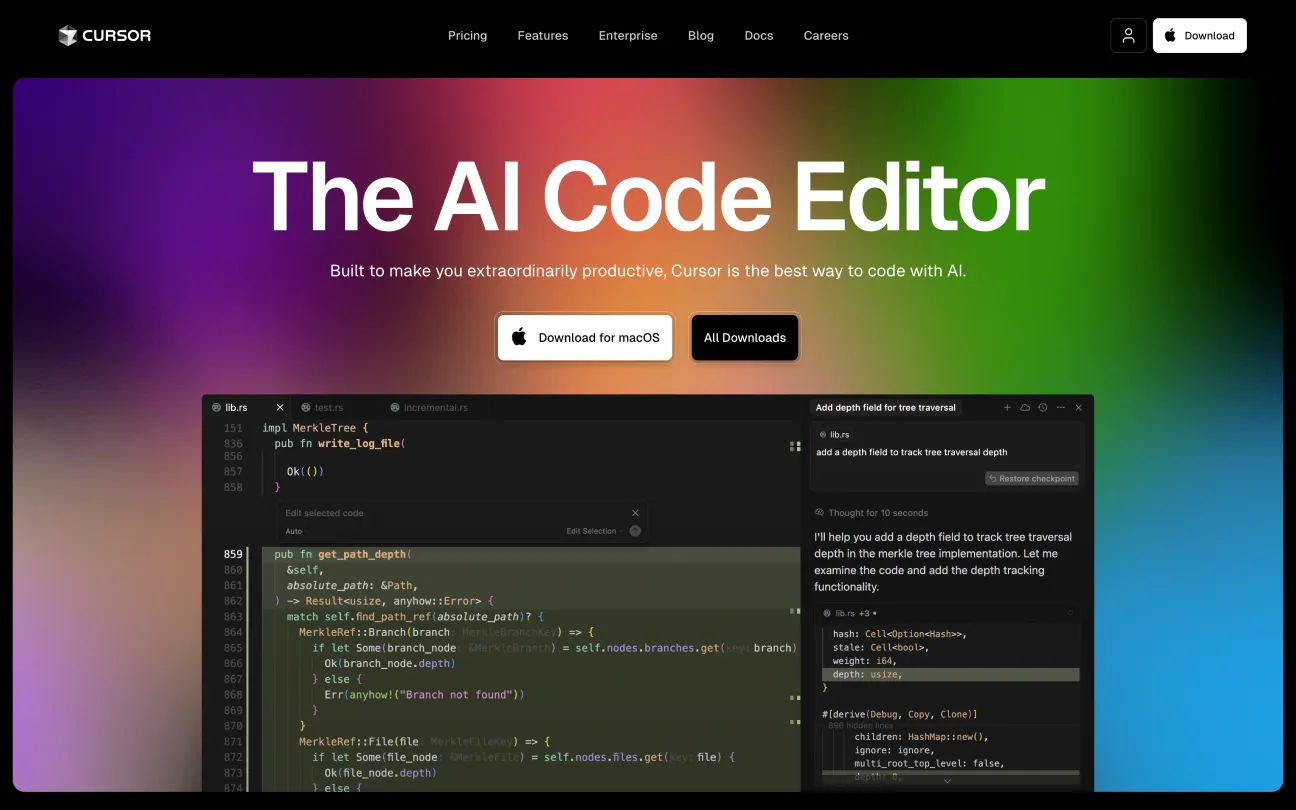The image size is (1296, 810).
Task: Click 'Err(anyhow!("Branch not found"))' line
Action: coord(424,694)
